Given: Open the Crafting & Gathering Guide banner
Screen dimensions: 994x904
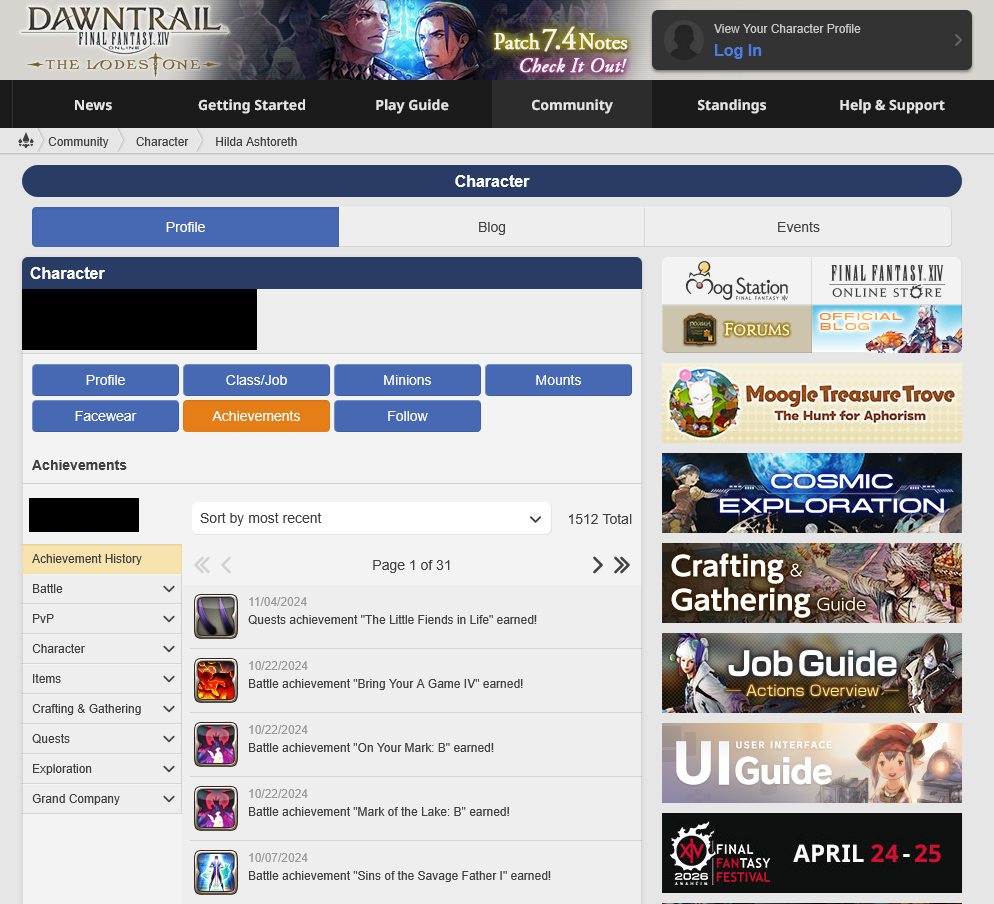Looking at the screenshot, I should pos(811,583).
